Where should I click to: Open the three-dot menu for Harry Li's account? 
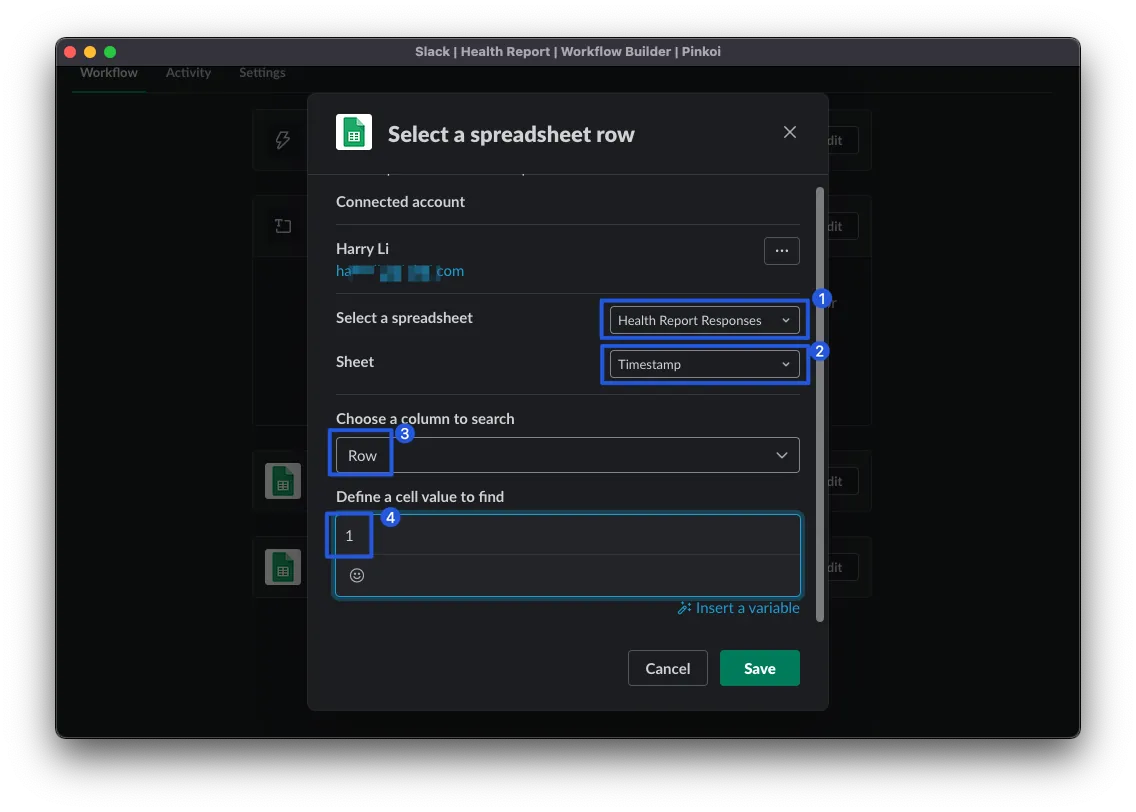(x=781, y=251)
